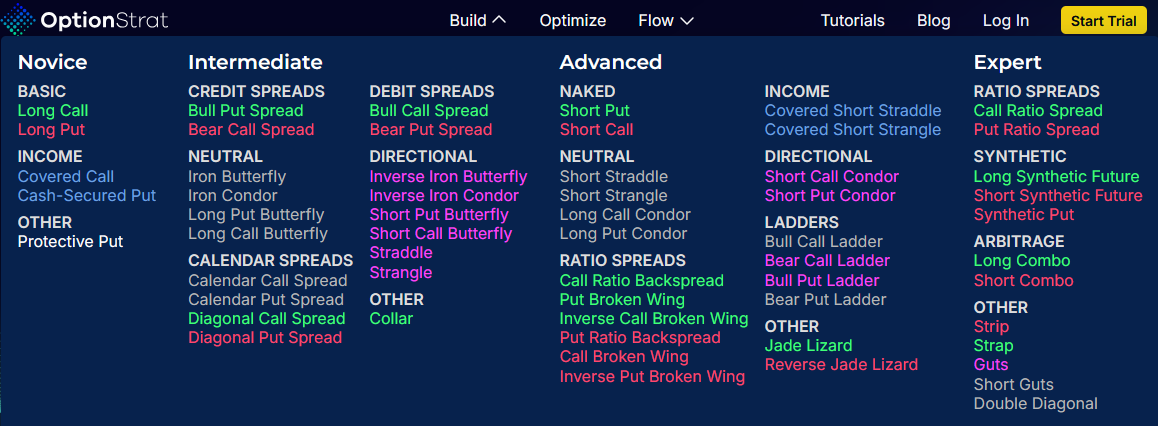Click the Log In link
The image size is (1158, 426).
[1005, 21]
